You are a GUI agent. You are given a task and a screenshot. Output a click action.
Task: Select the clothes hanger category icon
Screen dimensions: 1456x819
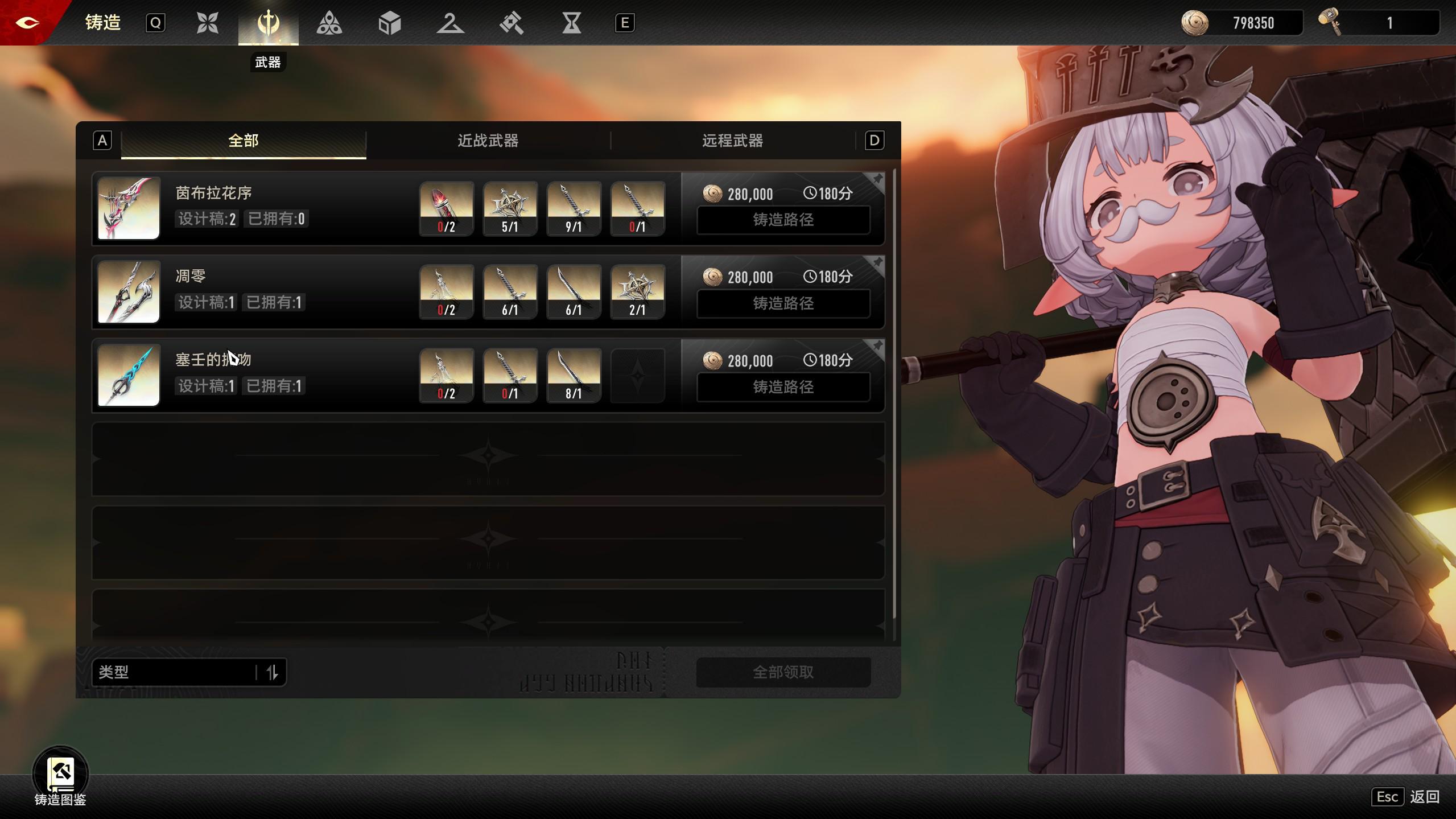click(450, 23)
